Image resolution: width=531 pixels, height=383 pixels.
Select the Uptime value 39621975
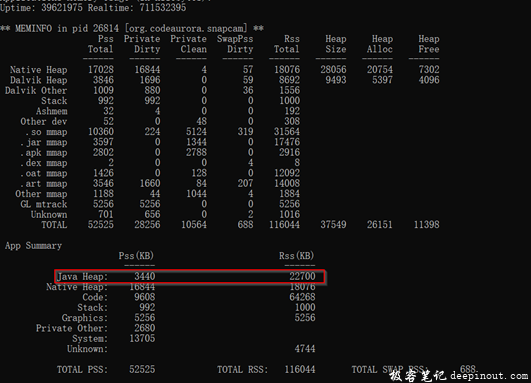[x=62, y=7]
